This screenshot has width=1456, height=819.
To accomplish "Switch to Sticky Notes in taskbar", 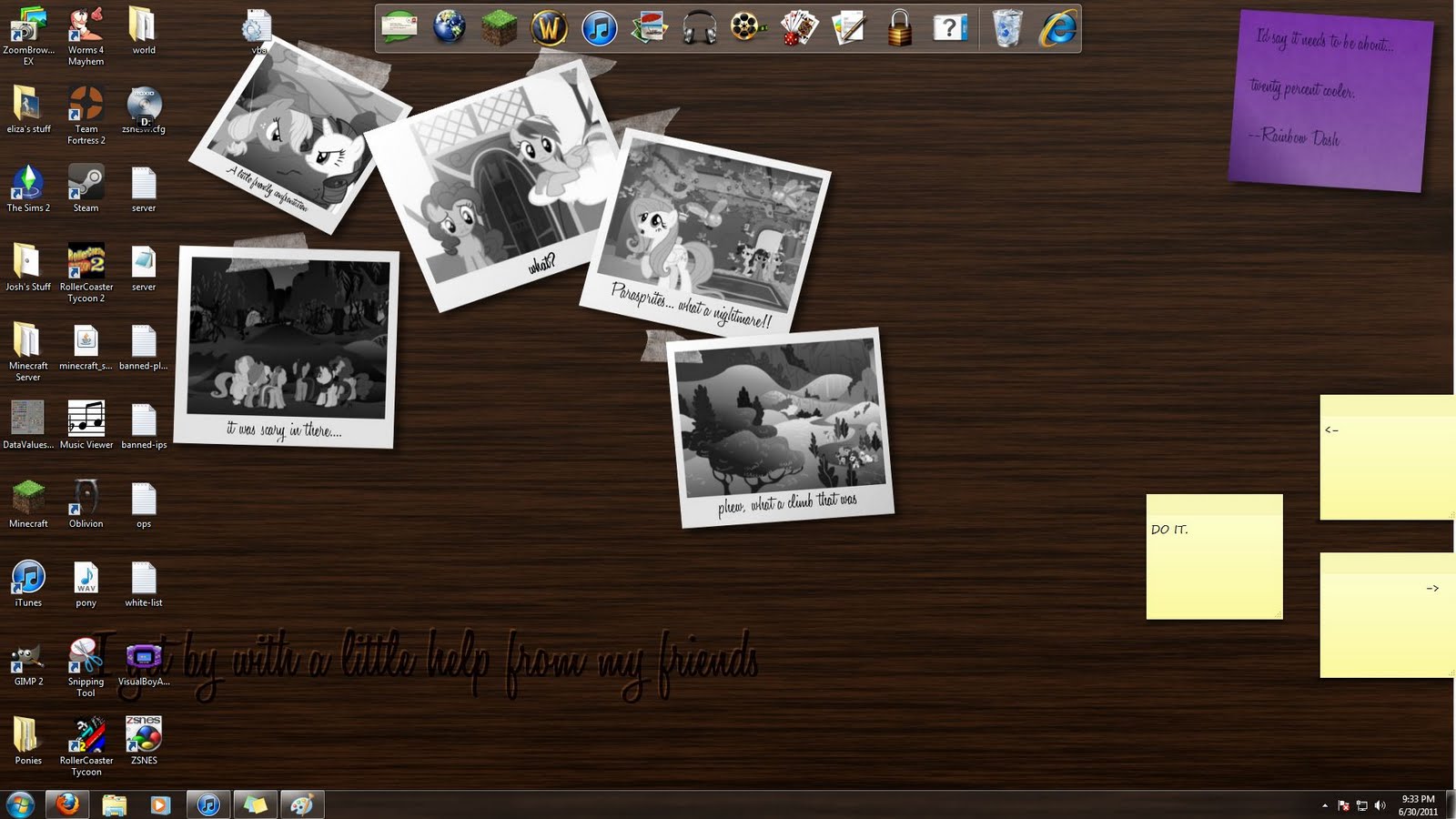I will (x=256, y=804).
